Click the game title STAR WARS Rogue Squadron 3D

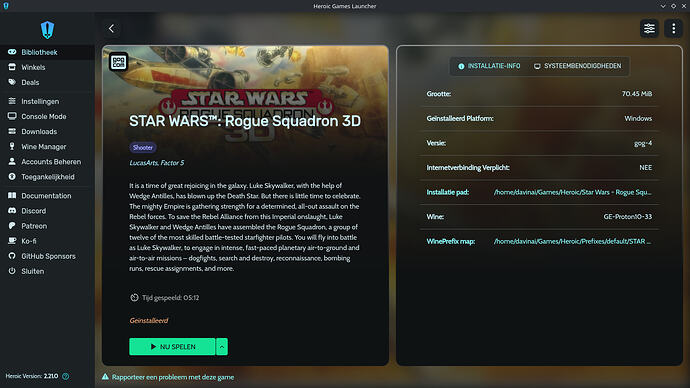coord(245,121)
